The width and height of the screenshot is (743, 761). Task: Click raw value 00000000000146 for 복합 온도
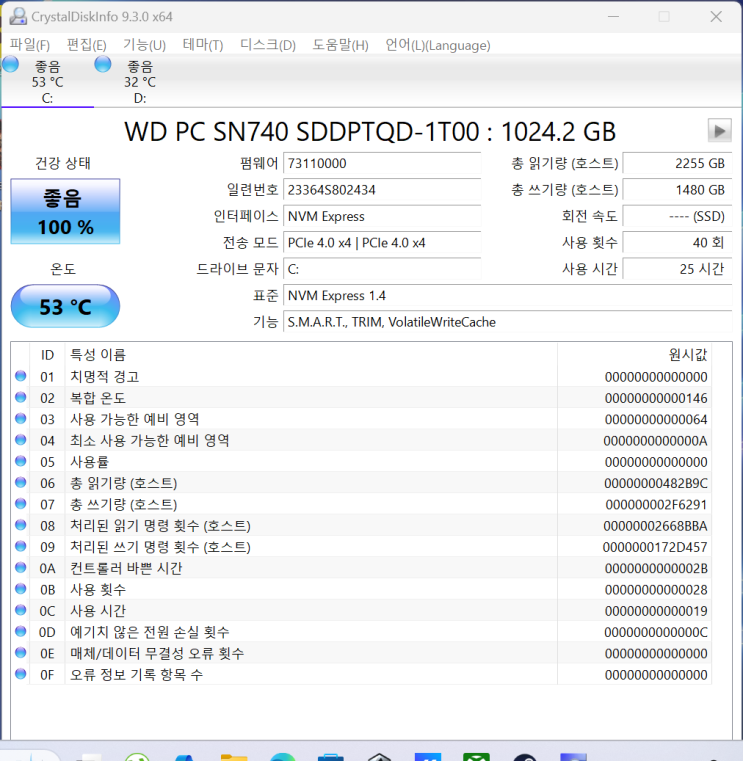[656, 398]
